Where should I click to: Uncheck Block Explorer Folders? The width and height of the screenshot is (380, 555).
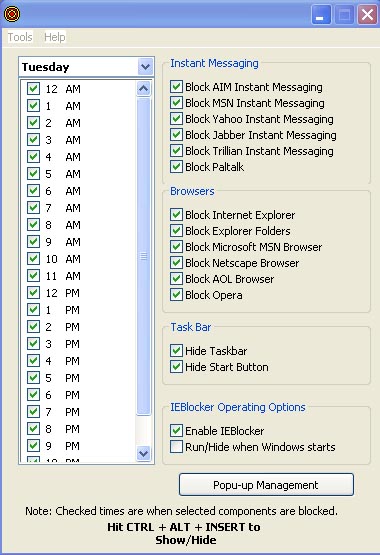click(x=176, y=230)
